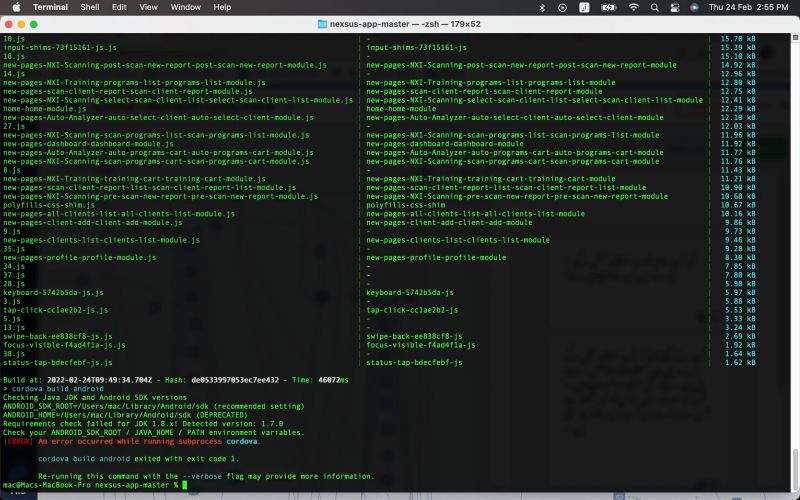
Task: Click status-tap-bdecfebf-js.js file name
Action: click(58, 363)
